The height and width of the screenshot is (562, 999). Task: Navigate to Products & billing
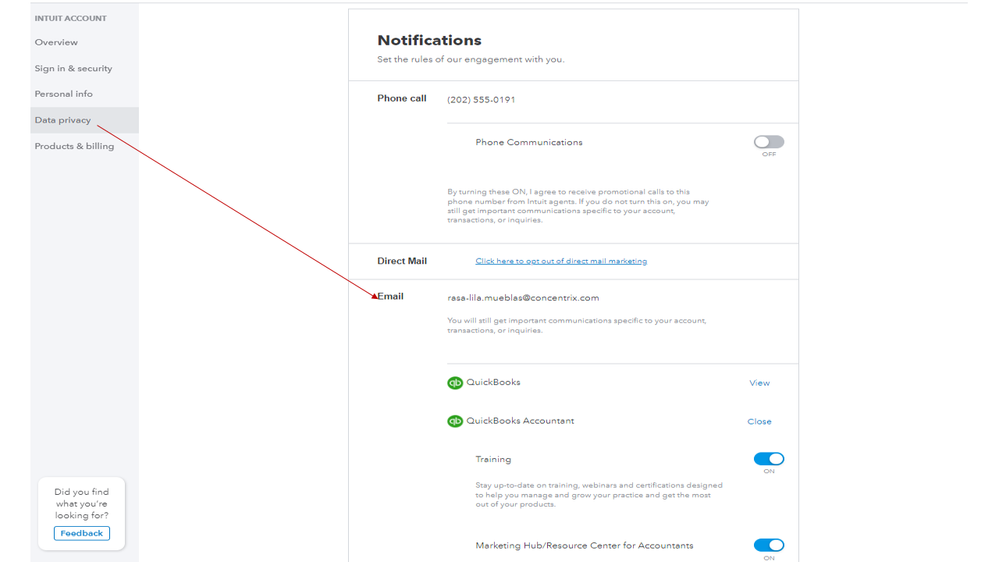pos(74,146)
